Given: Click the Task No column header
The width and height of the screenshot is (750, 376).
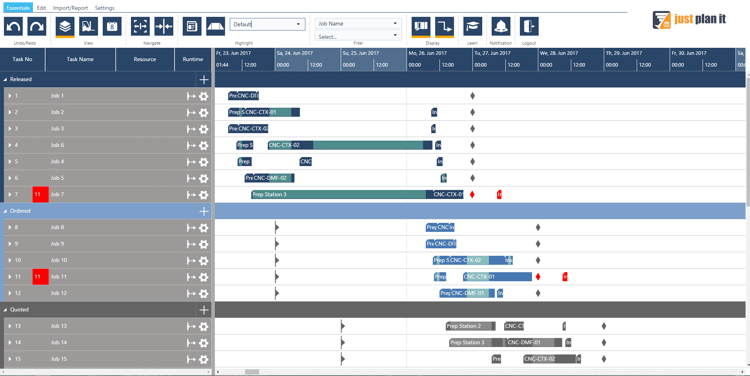Looking at the screenshot, I should click(x=22, y=59).
